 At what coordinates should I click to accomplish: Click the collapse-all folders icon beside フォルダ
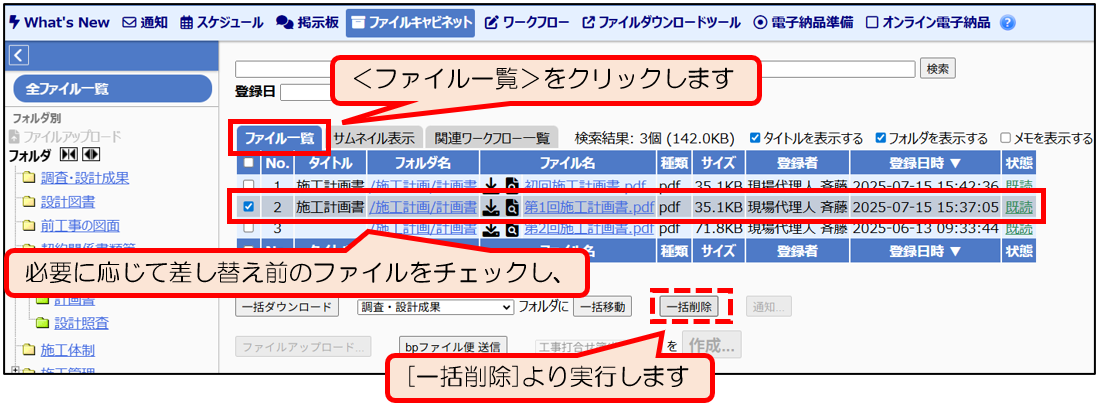coord(69,155)
